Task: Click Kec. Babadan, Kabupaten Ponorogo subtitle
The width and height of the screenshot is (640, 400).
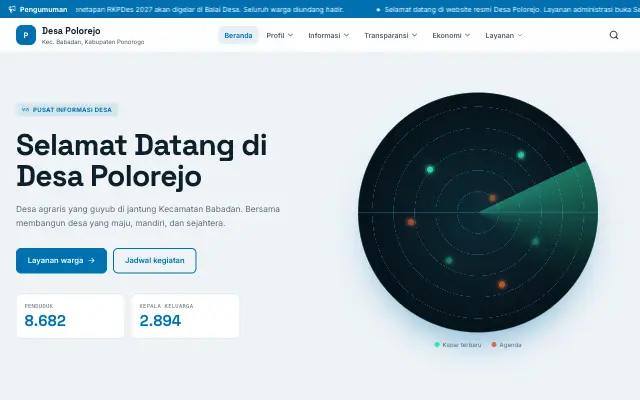Action: pyautogui.click(x=93, y=42)
